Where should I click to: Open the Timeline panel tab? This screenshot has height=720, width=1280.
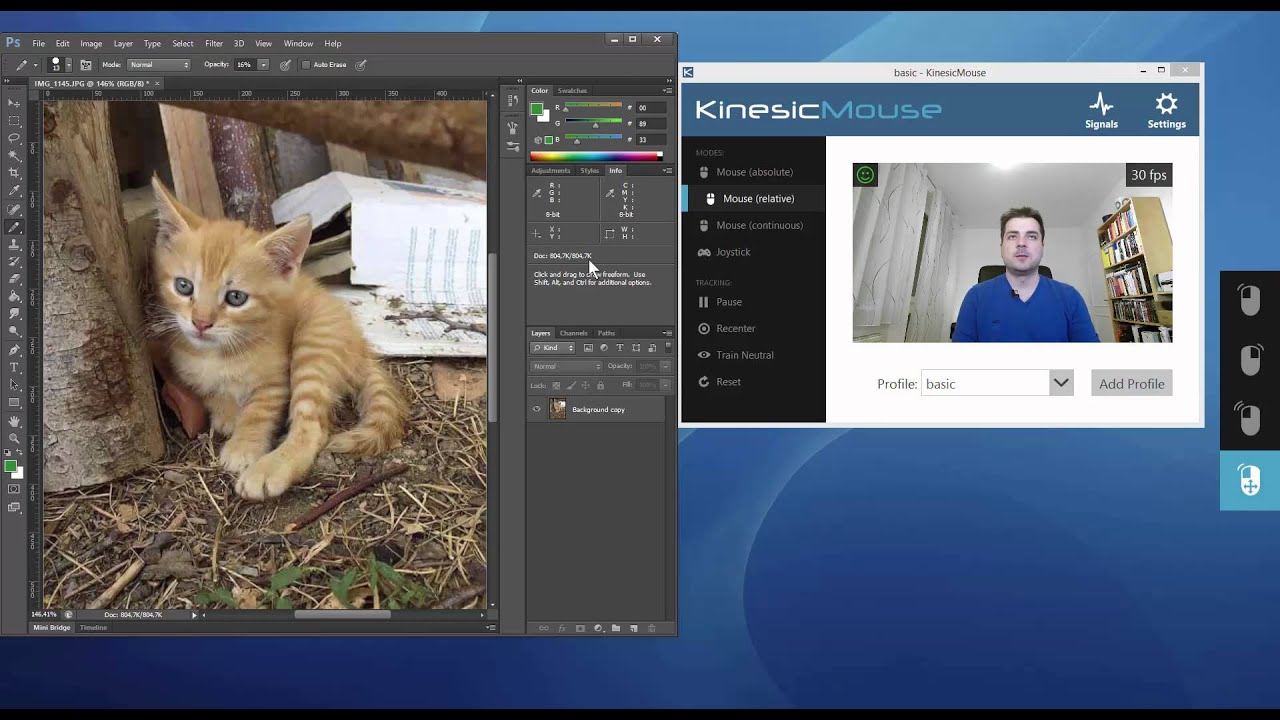click(x=93, y=628)
